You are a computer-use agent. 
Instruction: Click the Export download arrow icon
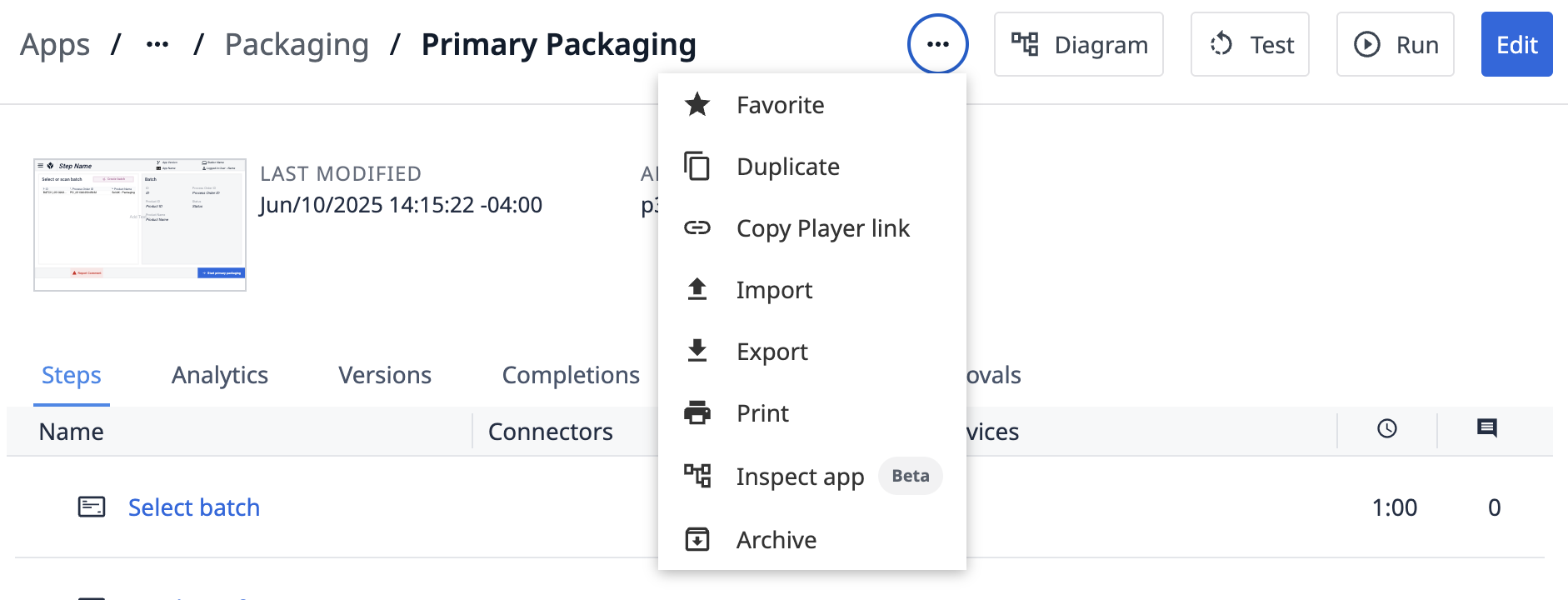coord(697,351)
